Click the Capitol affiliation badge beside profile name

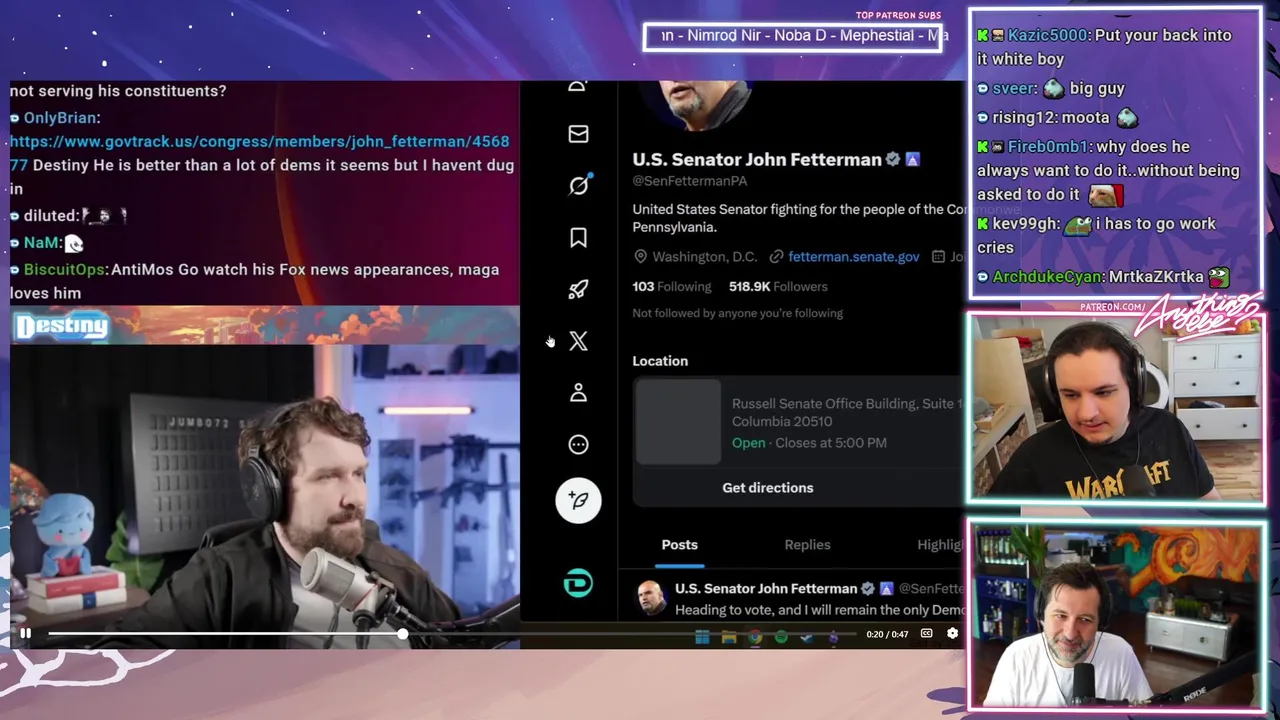point(912,159)
